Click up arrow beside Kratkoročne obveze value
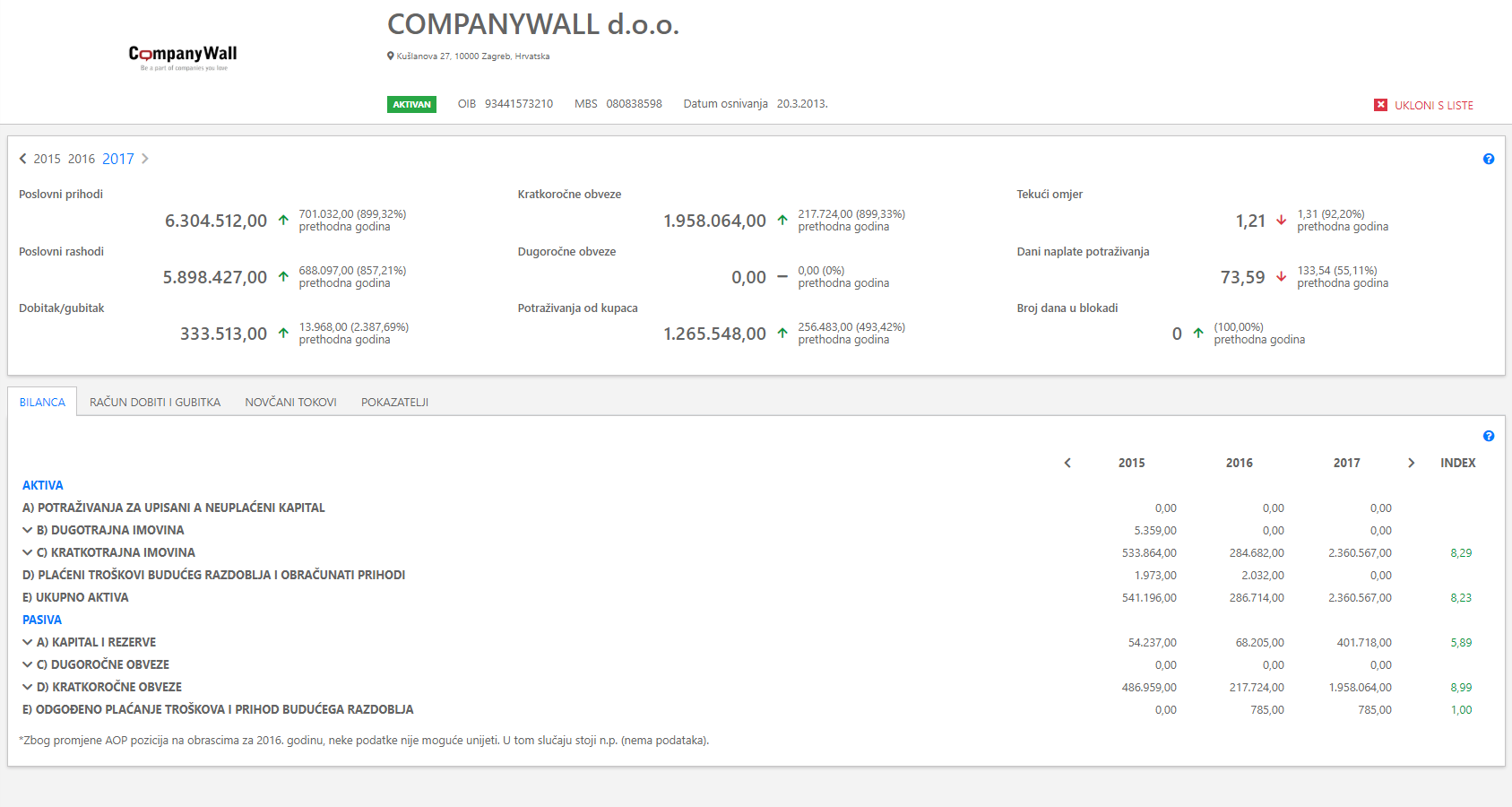The width and height of the screenshot is (1512, 807). [782, 220]
